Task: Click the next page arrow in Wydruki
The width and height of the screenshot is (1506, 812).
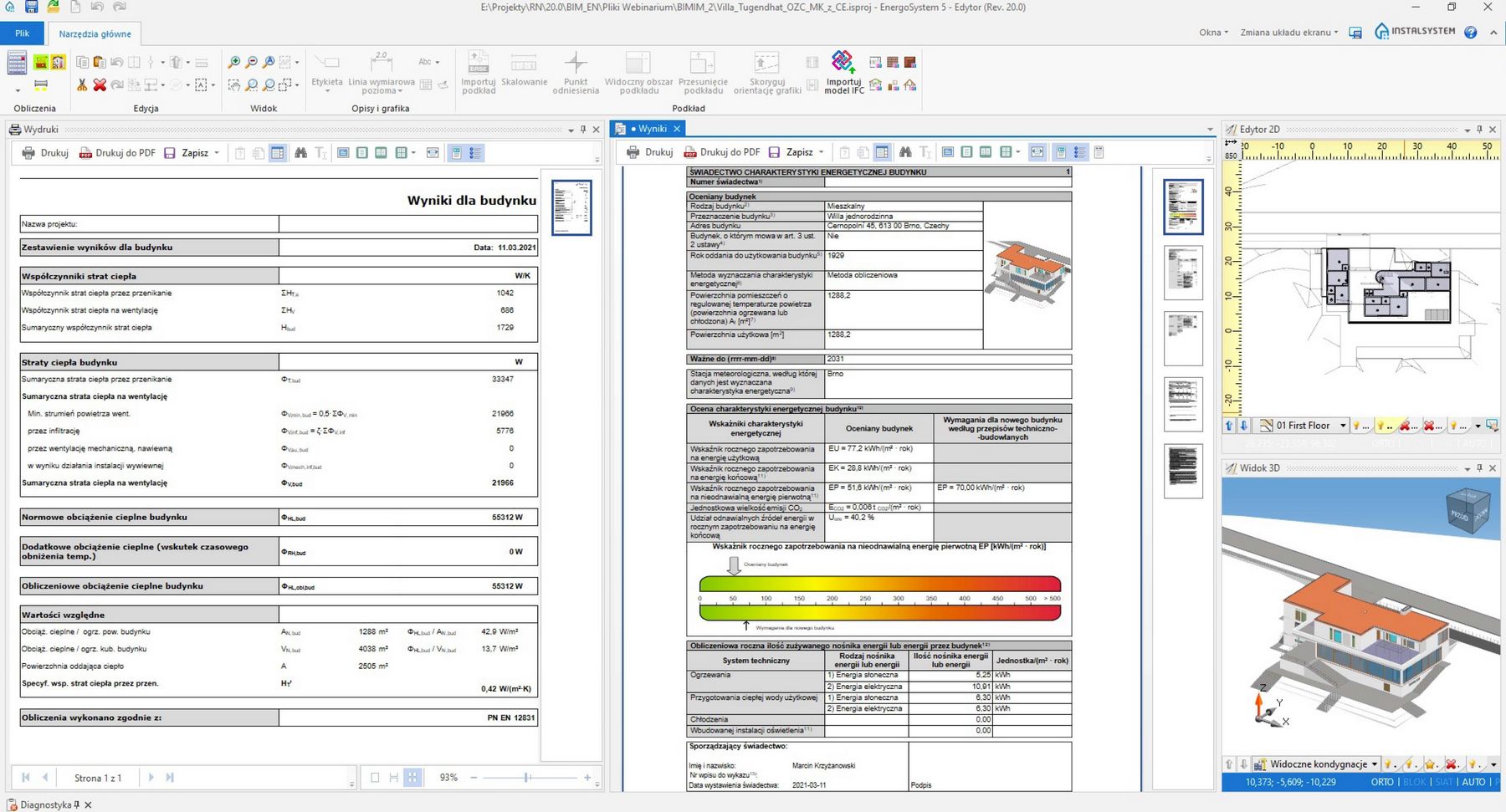Action: coord(151,777)
